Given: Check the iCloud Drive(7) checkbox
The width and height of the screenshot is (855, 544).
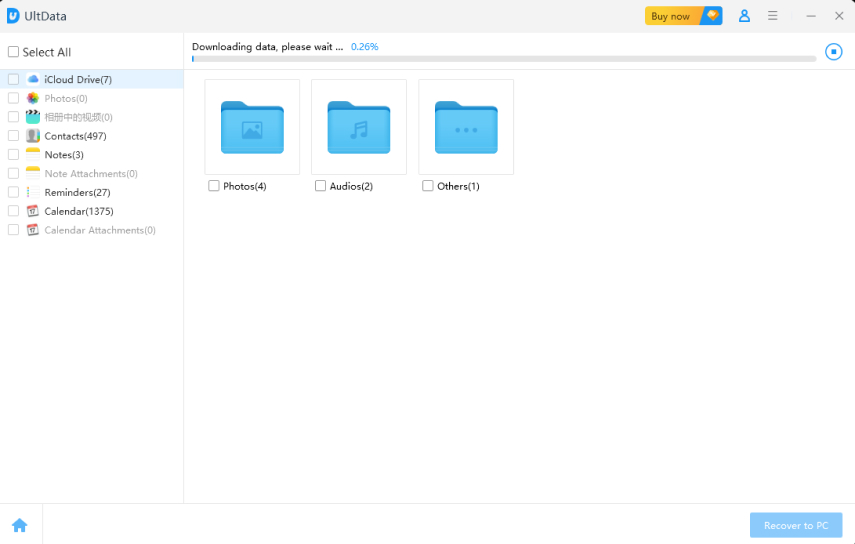Looking at the screenshot, I should pyautogui.click(x=13, y=79).
